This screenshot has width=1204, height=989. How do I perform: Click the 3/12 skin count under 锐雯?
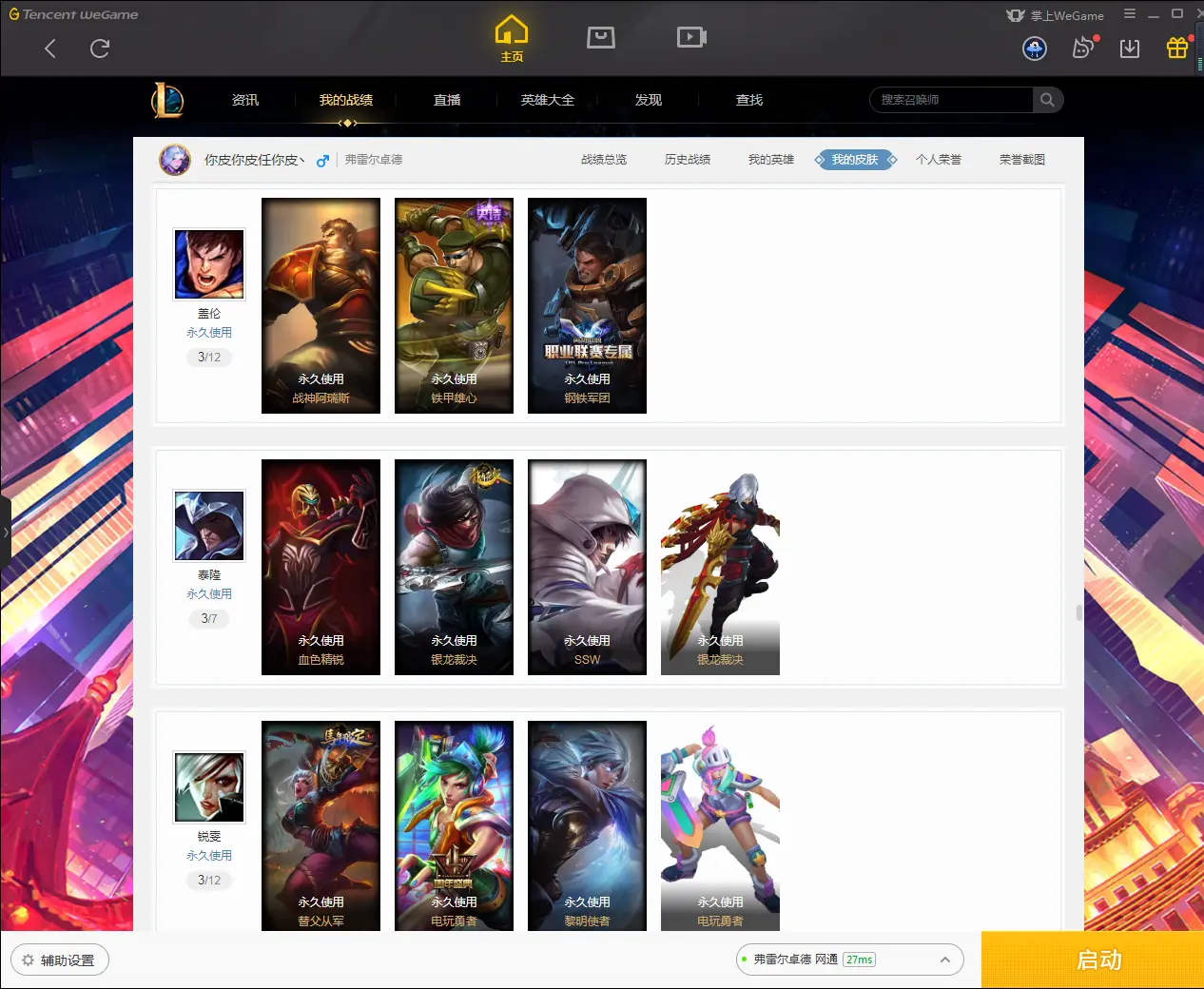pyautogui.click(x=209, y=881)
